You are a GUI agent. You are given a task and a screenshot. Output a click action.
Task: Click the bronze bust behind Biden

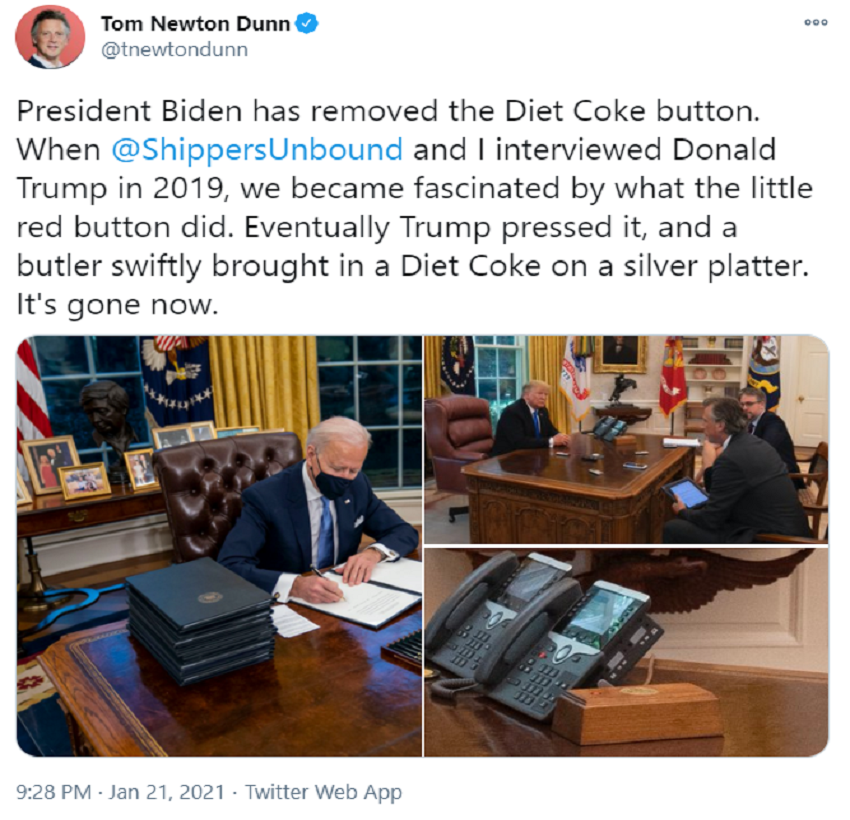pos(108,421)
